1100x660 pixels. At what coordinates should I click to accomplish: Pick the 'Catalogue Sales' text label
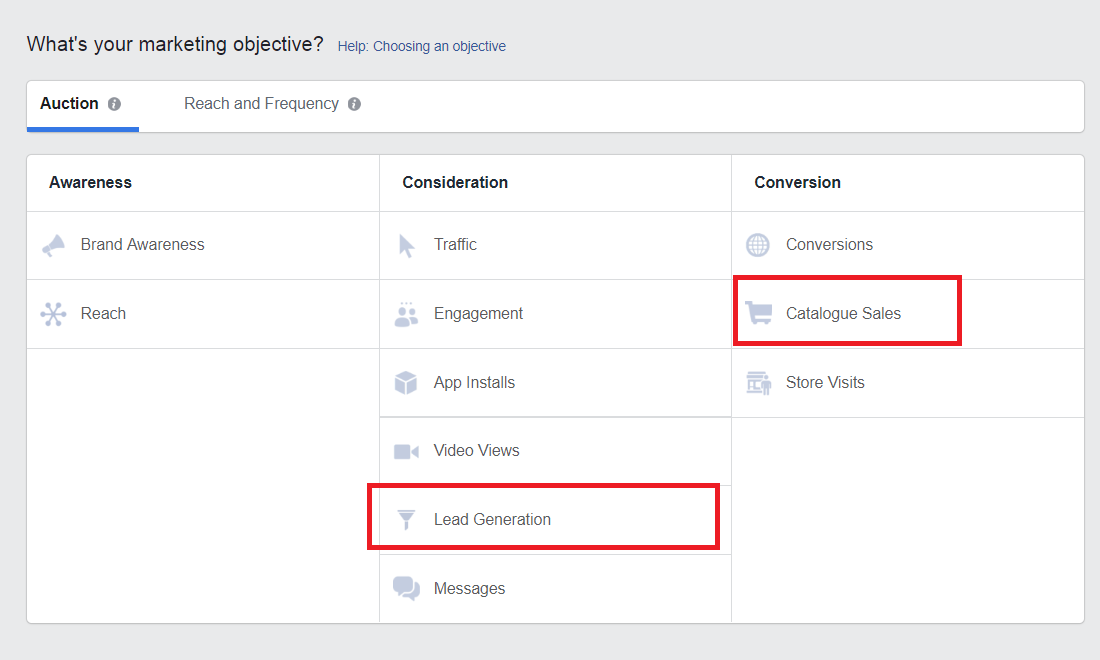click(x=843, y=314)
